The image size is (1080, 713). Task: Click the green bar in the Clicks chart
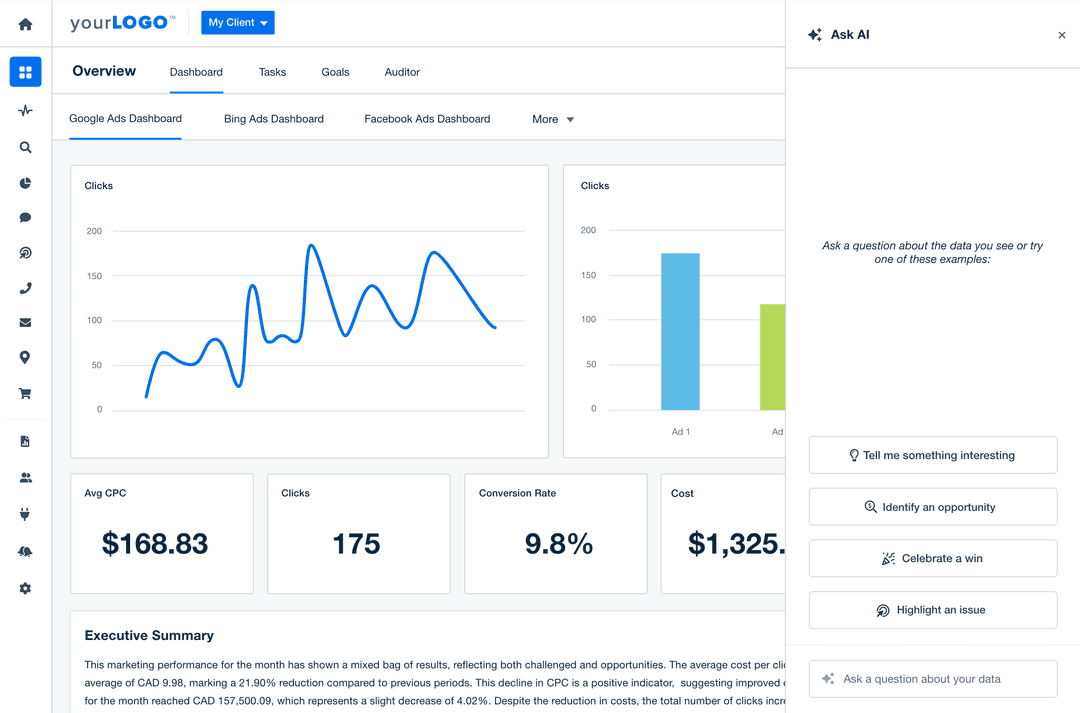772,357
